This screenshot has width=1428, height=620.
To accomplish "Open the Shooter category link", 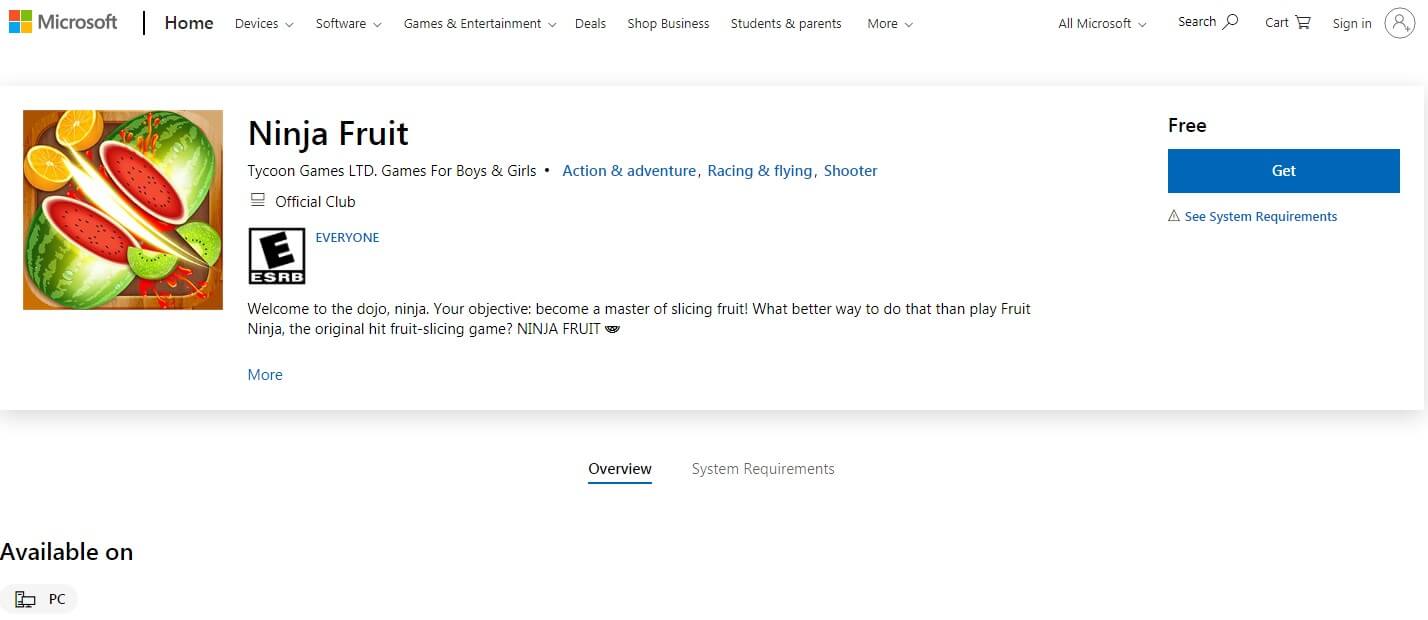I will pyautogui.click(x=851, y=171).
